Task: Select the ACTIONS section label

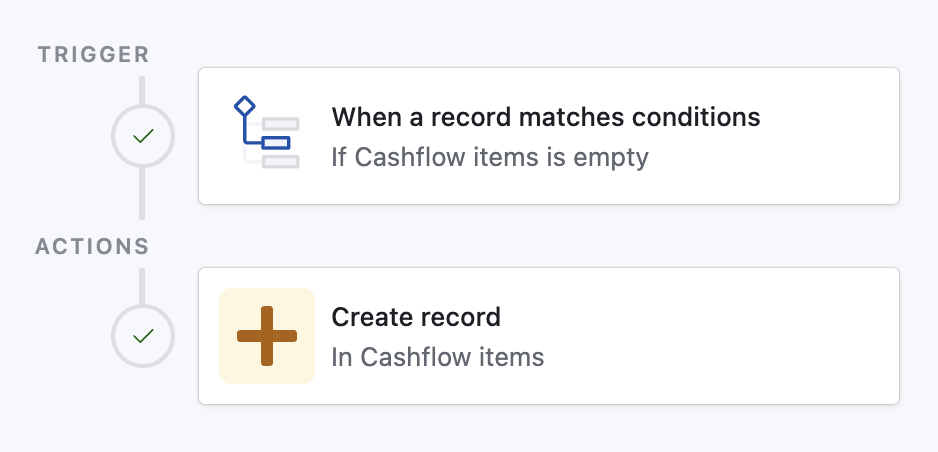Action: 92,246
